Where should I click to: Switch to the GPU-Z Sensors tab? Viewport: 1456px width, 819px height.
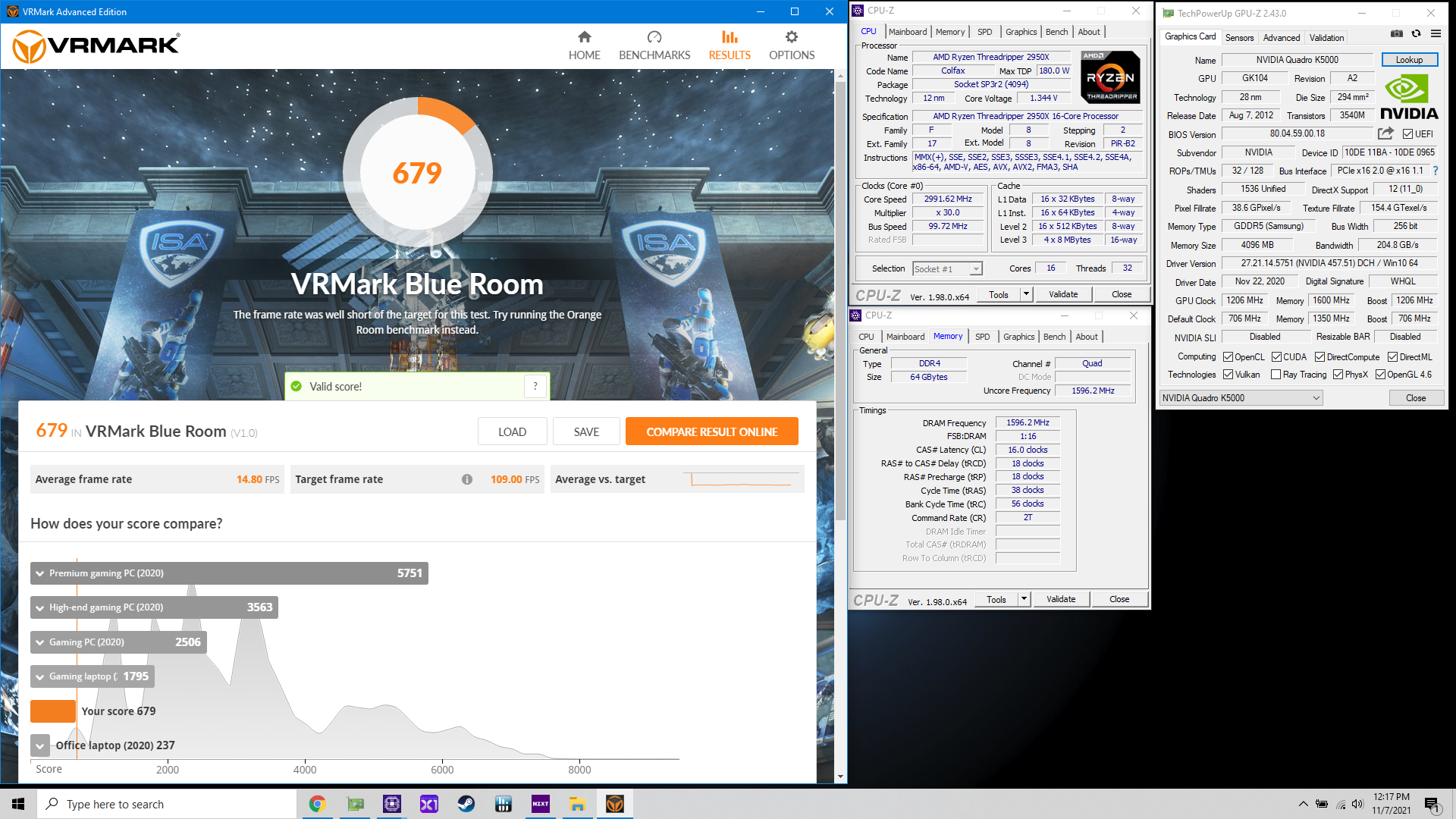coord(1239,38)
